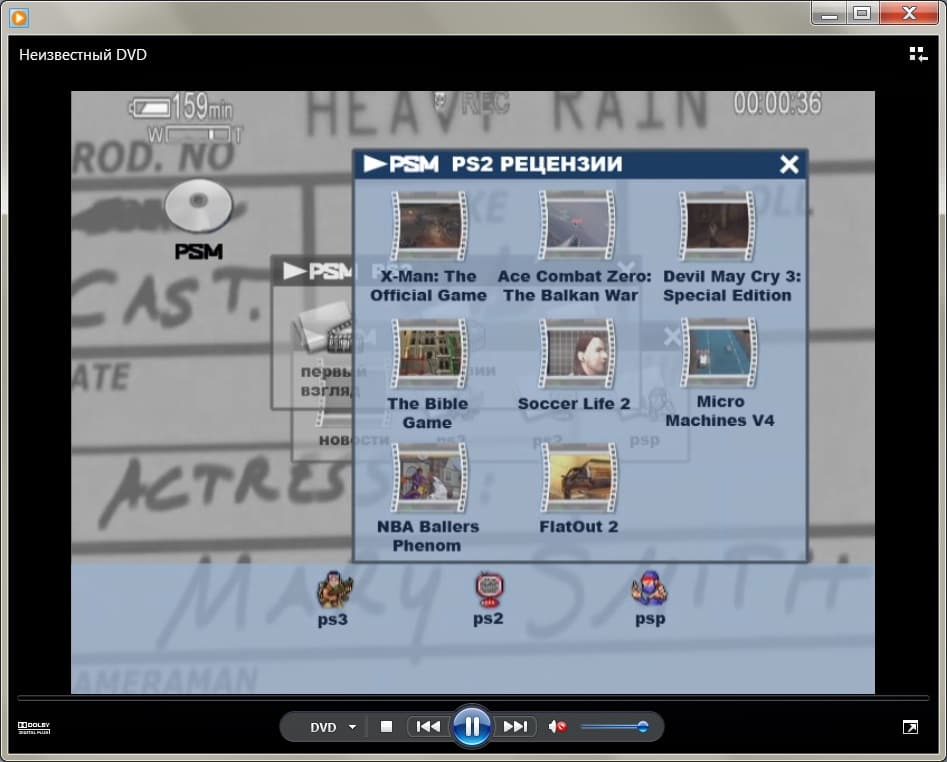Click the Windows Media Player title icon
947x762 pixels.
point(19,18)
